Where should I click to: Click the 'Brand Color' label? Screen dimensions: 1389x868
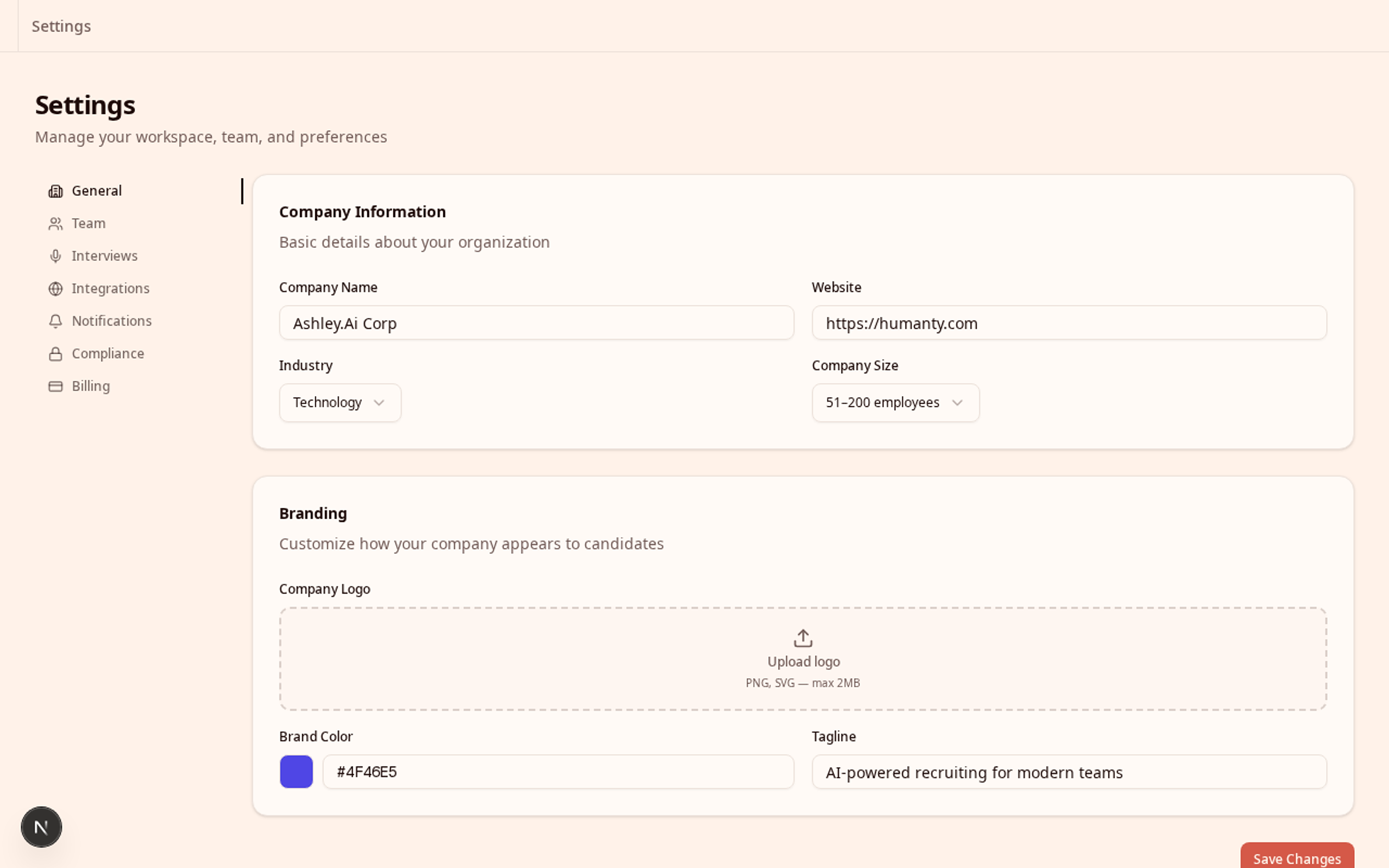[316, 737]
